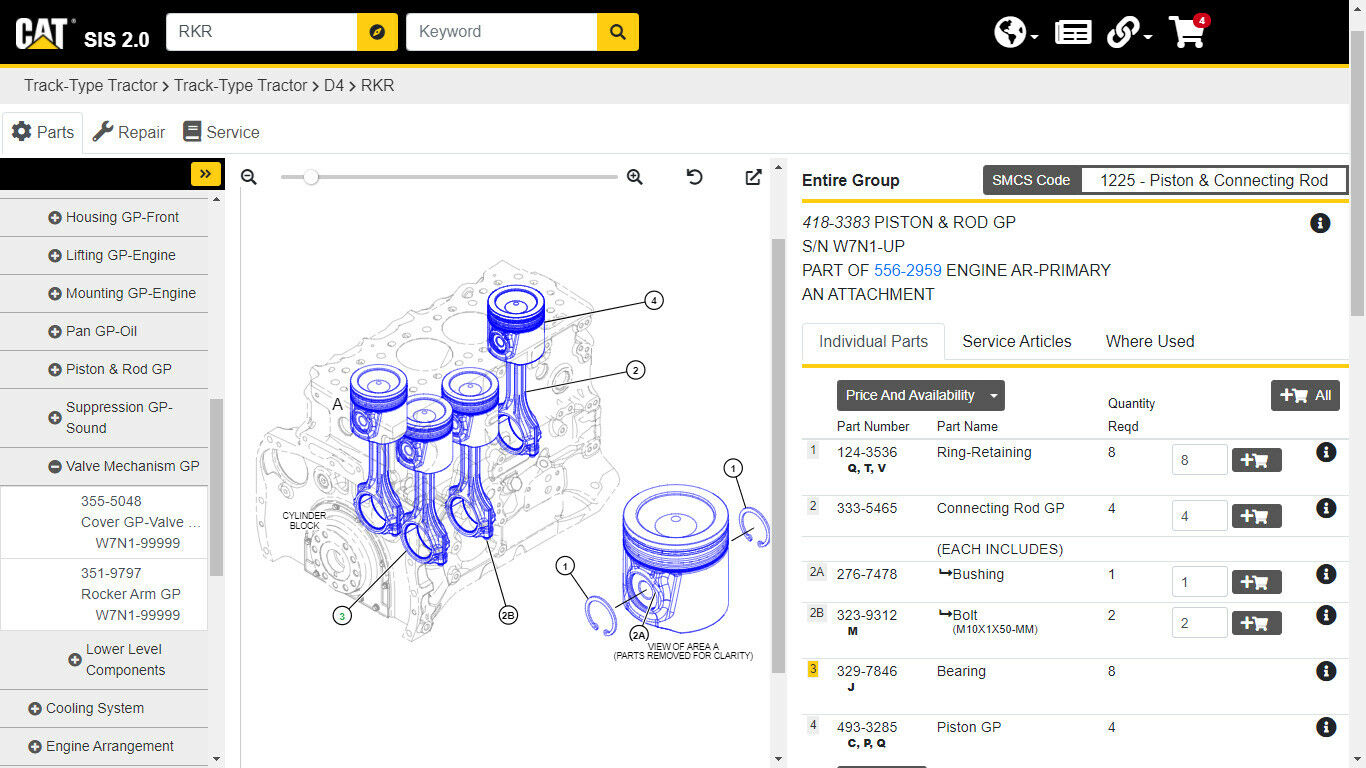Click the yellow keyword search magnifier button

pyautogui.click(x=617, y=32)
